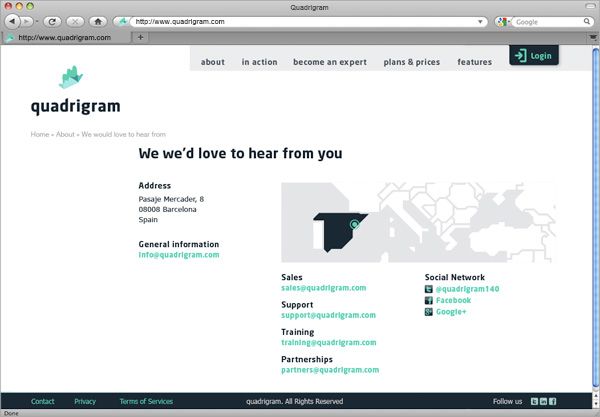Click the quadrigram wordmark text
The width and height of the screenshot is (600, 417).
pos(75,106)
